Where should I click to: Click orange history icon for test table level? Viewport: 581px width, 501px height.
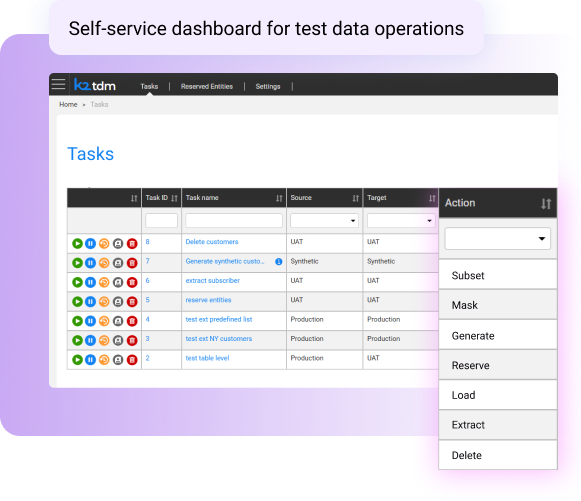click(104, 359)
